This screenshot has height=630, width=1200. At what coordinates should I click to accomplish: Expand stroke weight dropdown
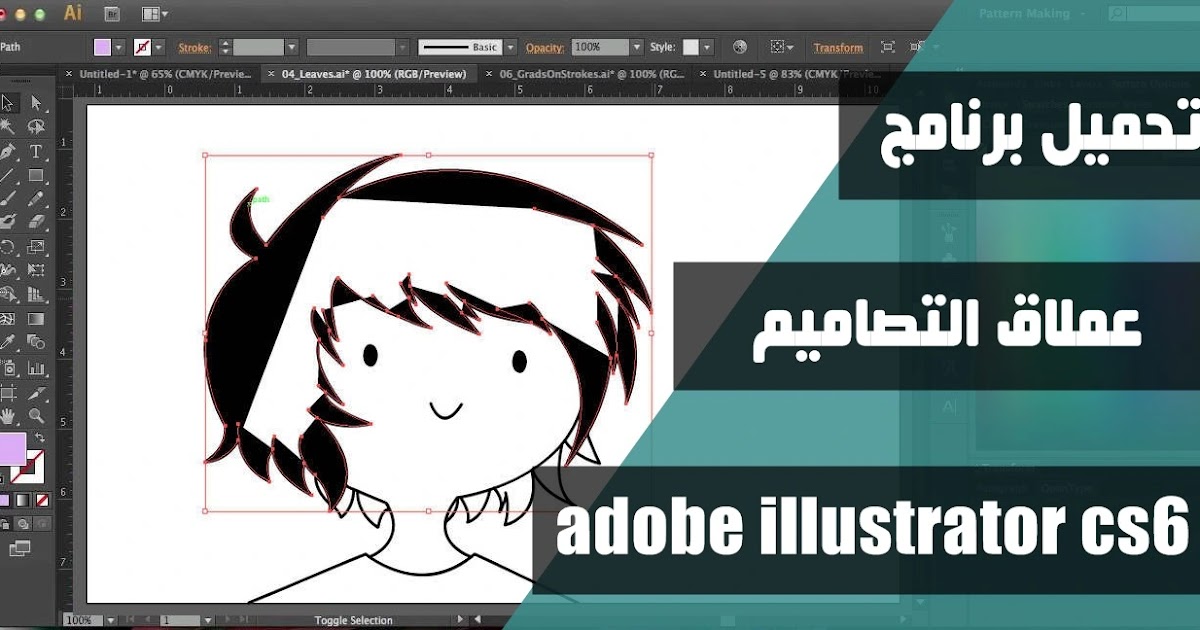tap(291, 47)
